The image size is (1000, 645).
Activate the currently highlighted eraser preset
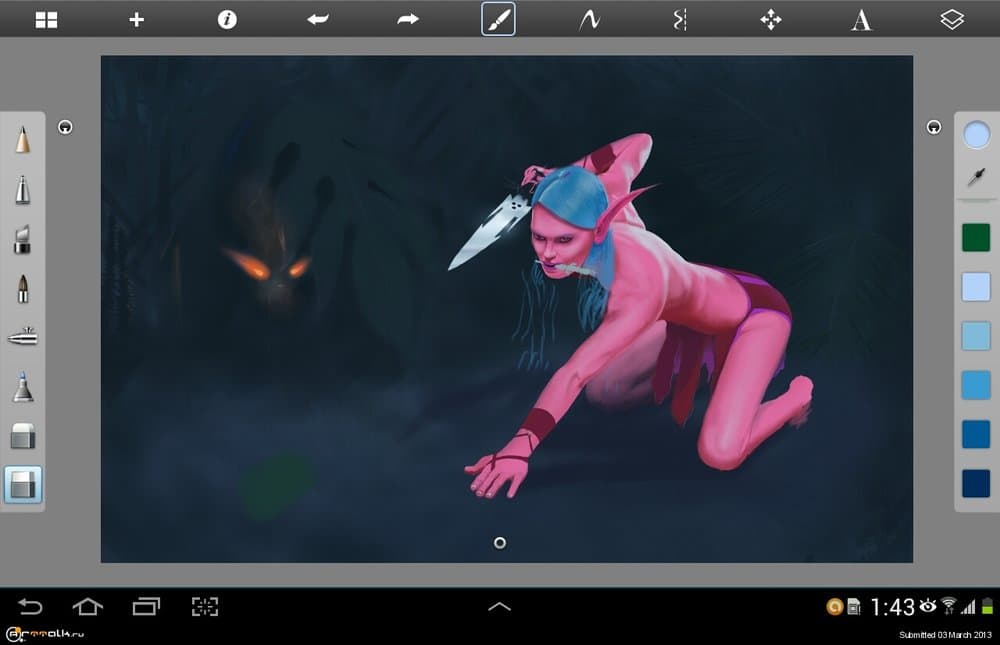tap(22, 486)
